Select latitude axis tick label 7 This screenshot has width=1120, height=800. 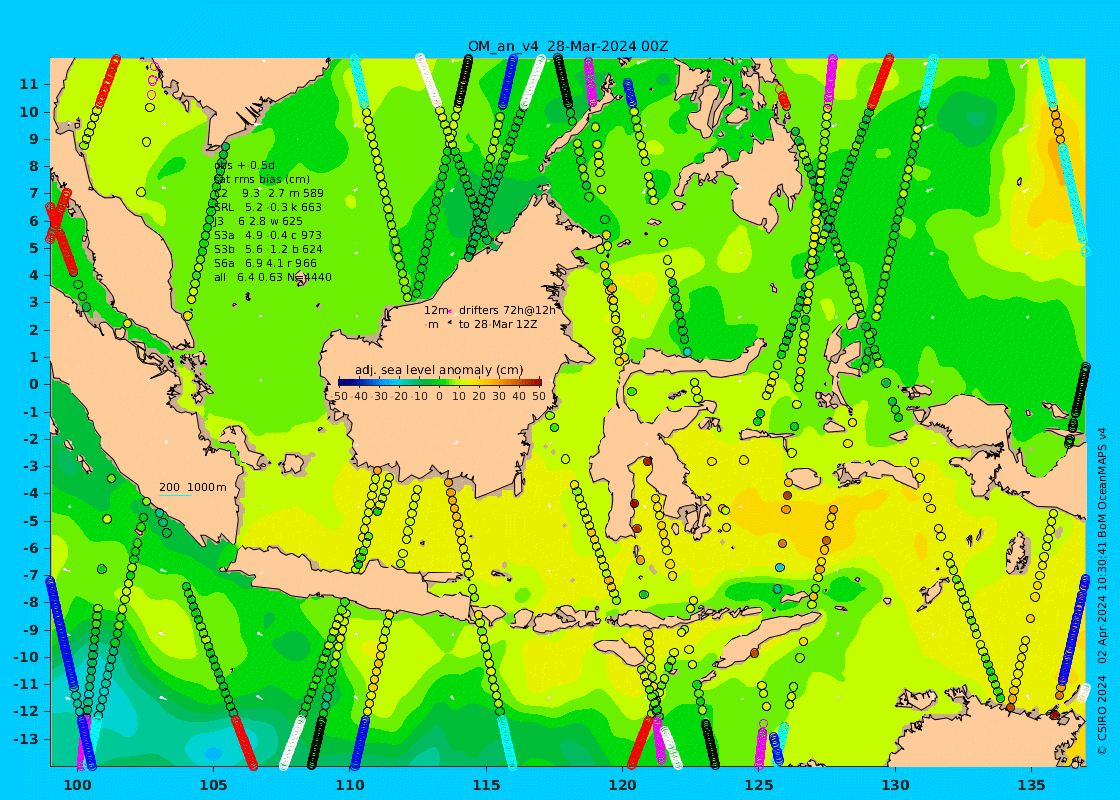pyautogui.click(x=34, y=193)
